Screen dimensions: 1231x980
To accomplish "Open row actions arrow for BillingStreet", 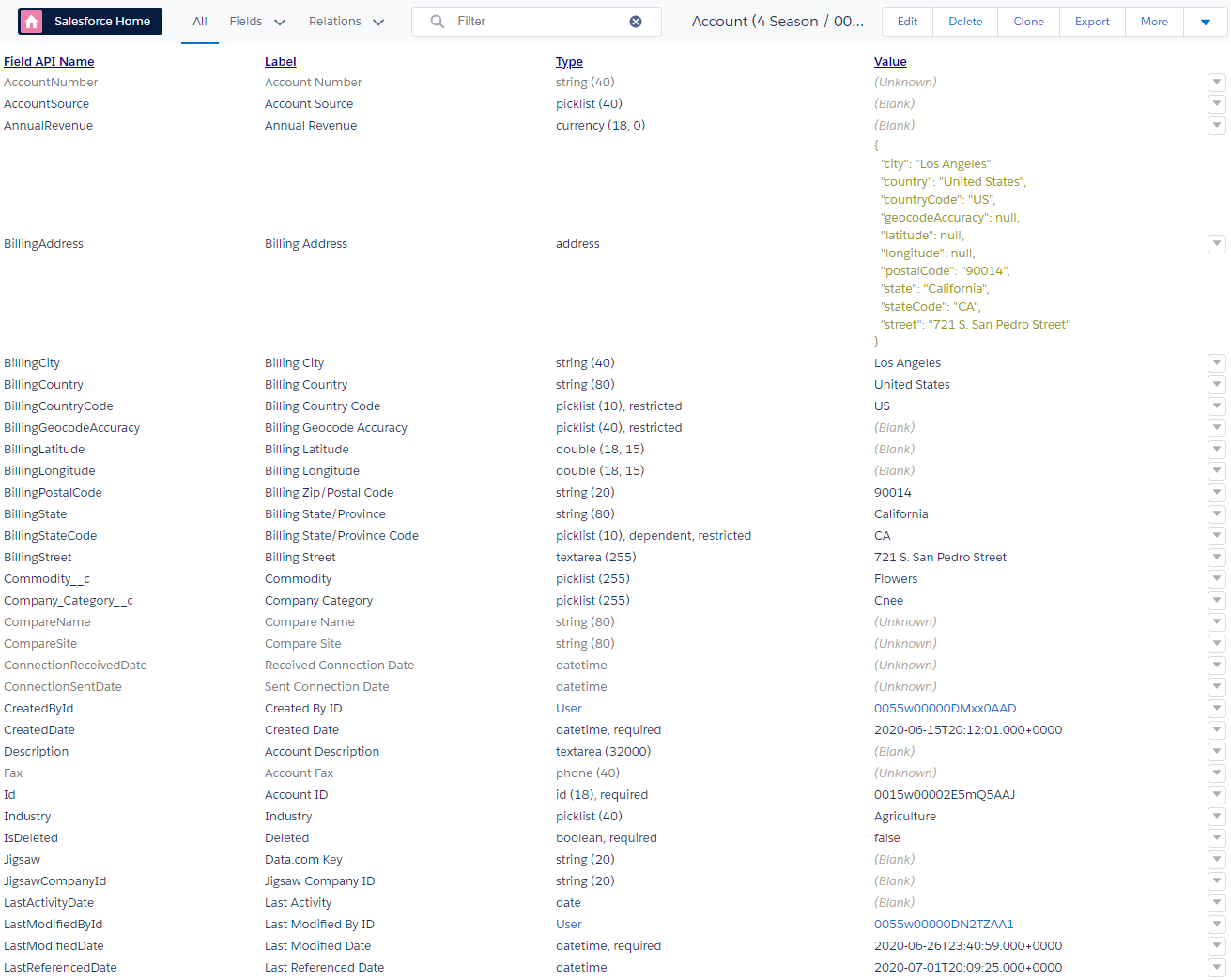I will point(1217,558).
